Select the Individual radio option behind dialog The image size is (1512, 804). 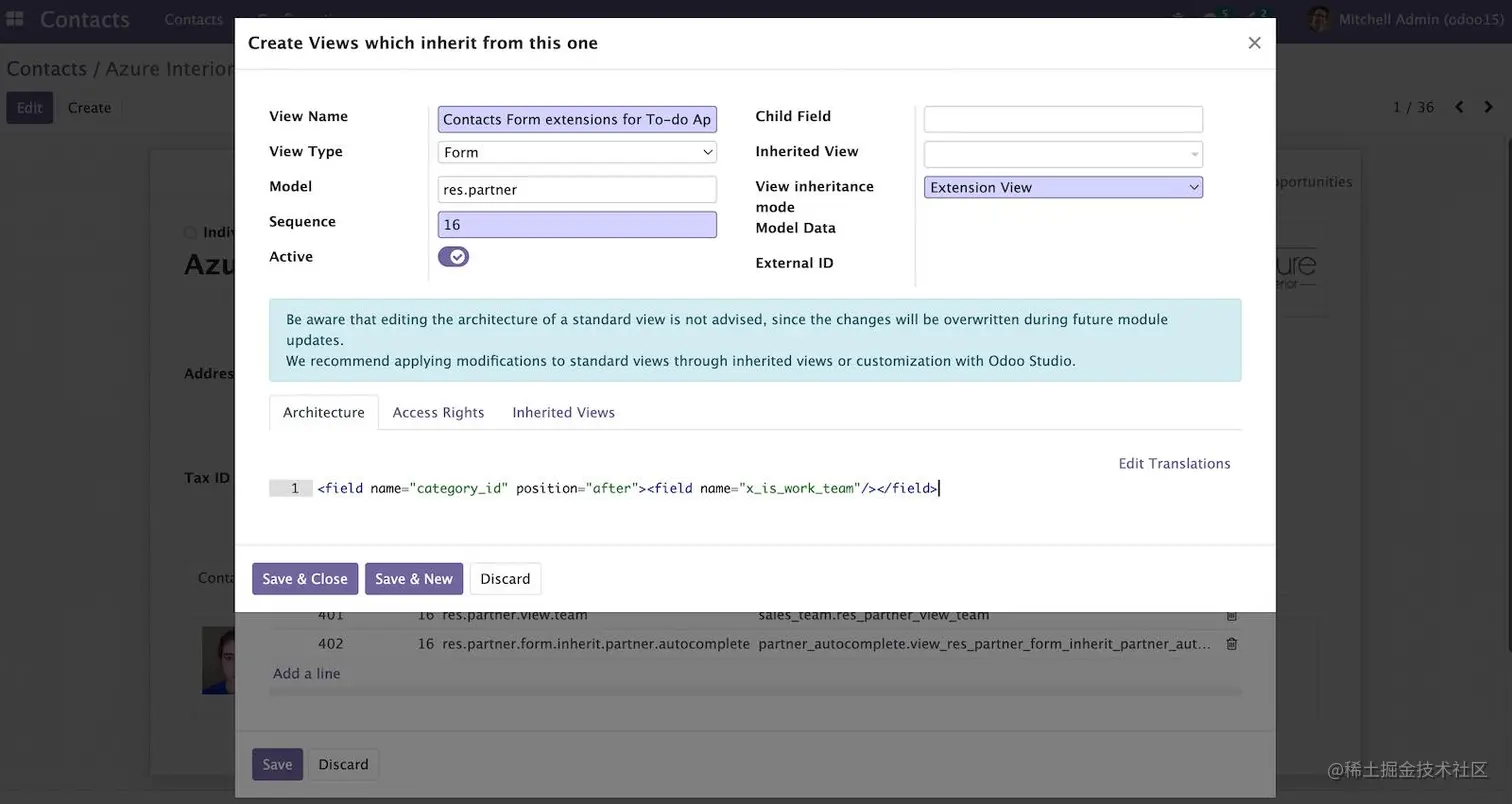[190, 232]
